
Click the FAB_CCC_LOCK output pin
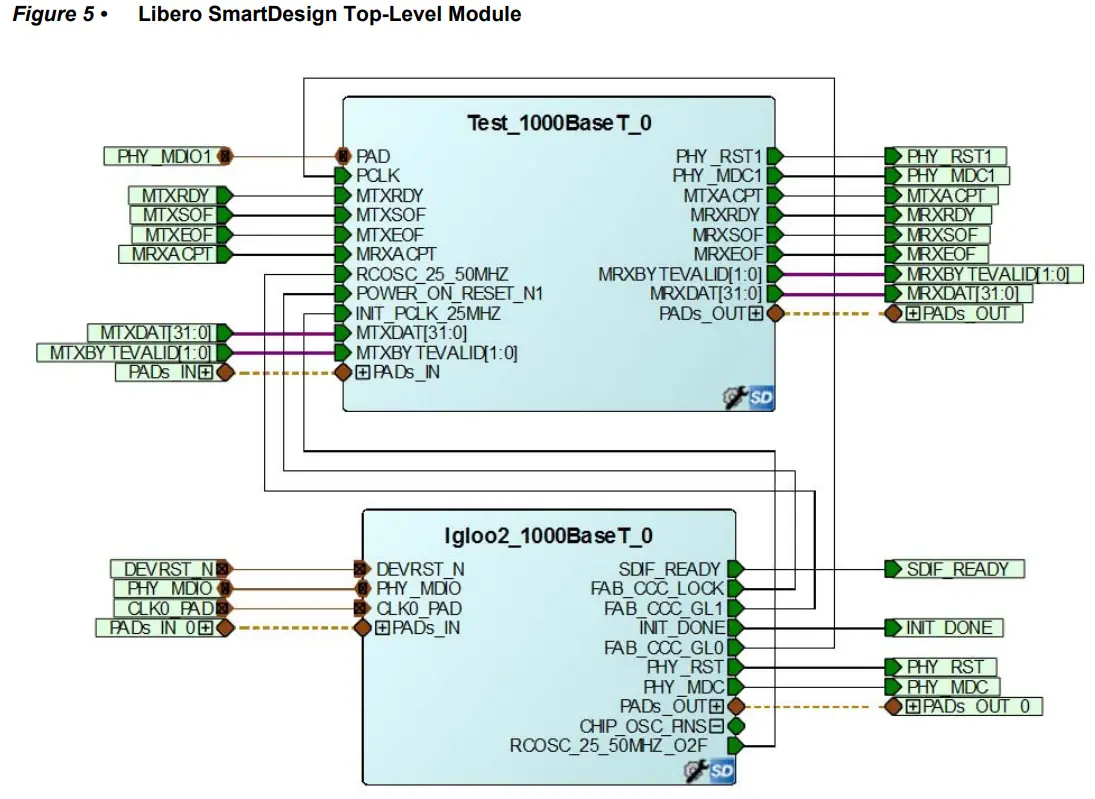click(735, 587)
